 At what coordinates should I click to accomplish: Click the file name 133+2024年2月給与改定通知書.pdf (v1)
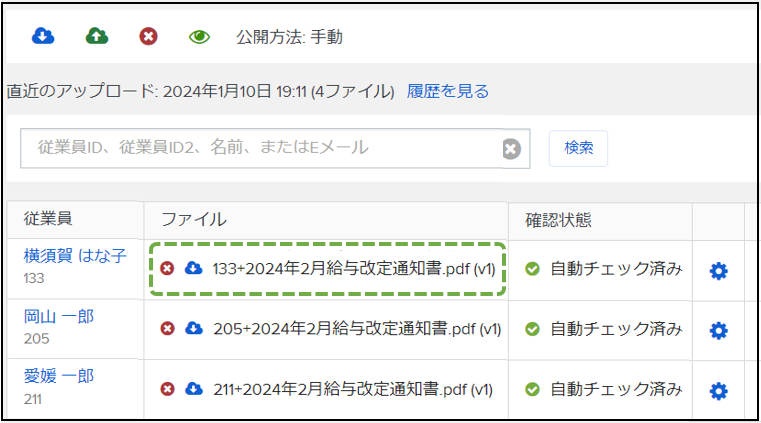click(x=354, y=268)
